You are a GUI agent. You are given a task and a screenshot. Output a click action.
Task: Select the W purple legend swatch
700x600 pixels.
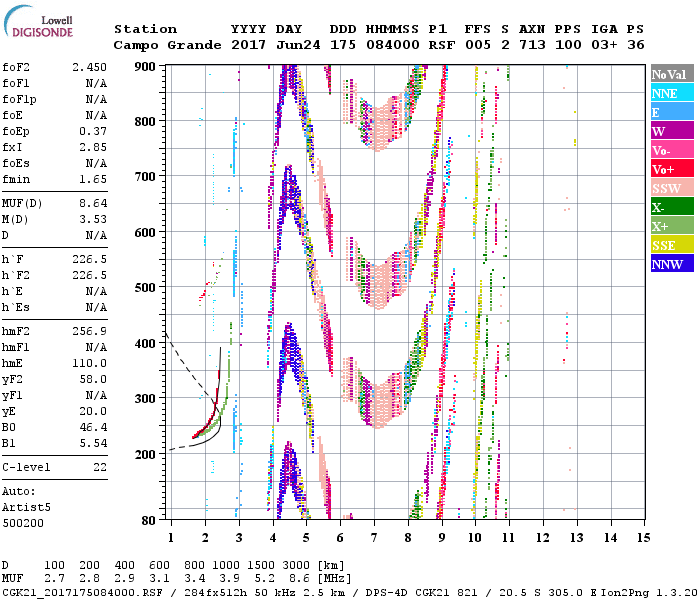point(672,131)
